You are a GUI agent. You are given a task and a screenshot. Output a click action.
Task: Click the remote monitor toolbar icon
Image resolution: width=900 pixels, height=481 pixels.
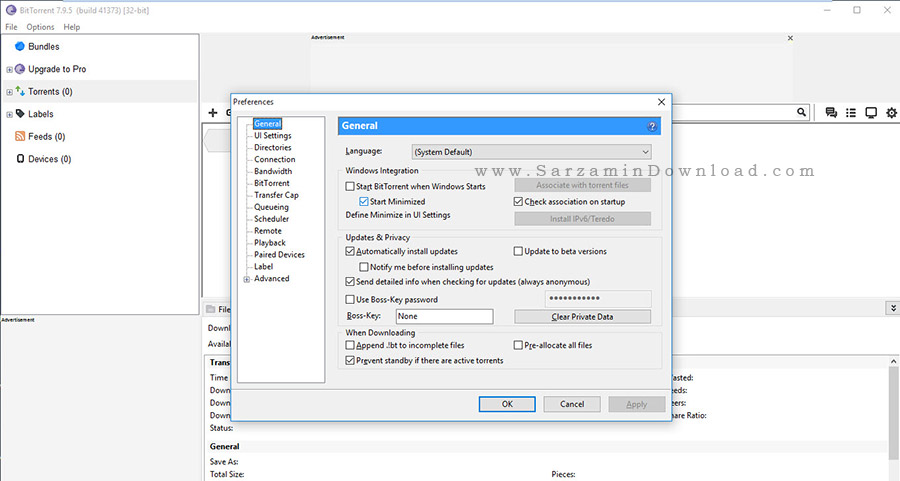[x=871, y=113]
